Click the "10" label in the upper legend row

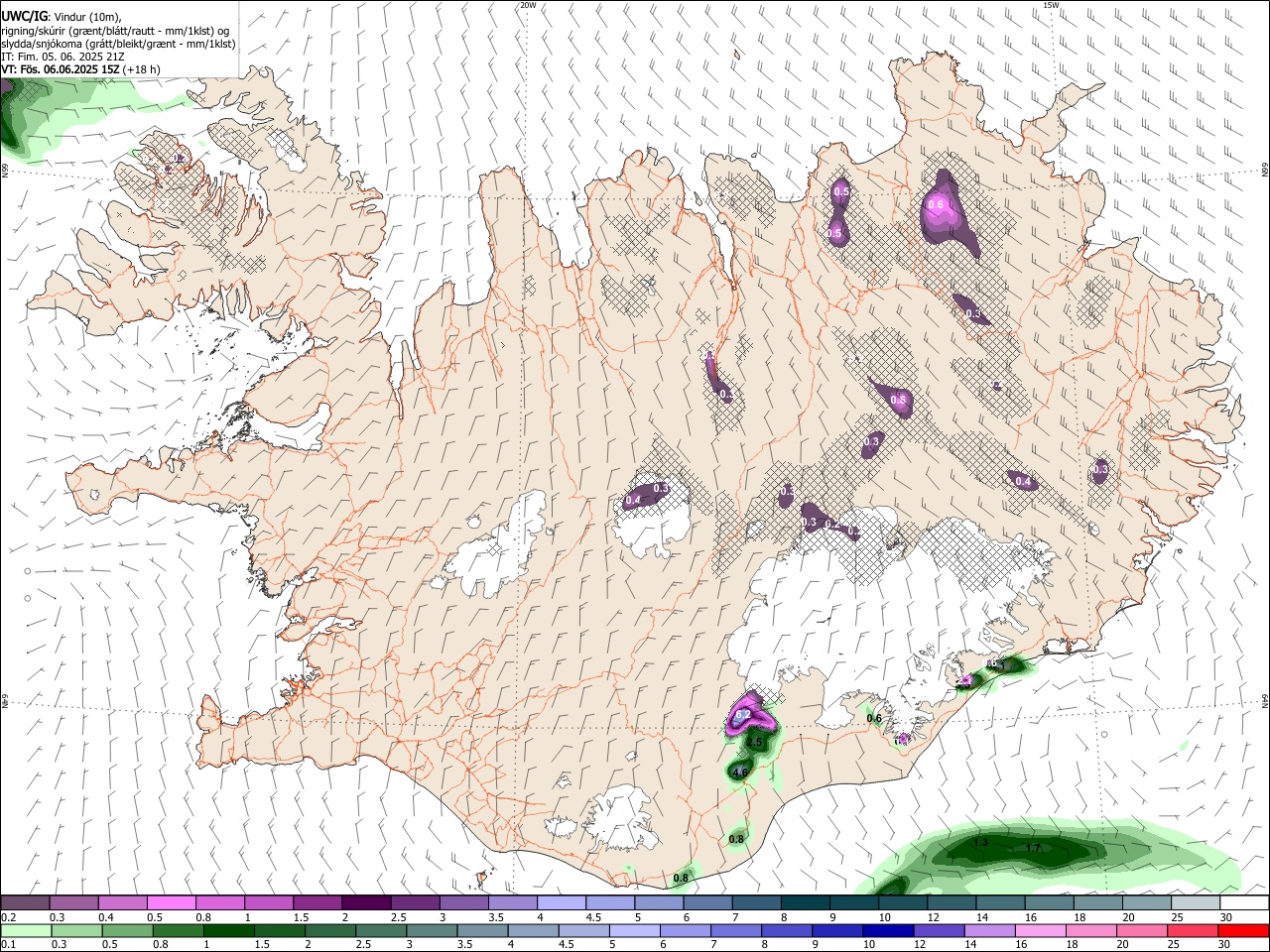pyautogui.click(x=884, y=918)
